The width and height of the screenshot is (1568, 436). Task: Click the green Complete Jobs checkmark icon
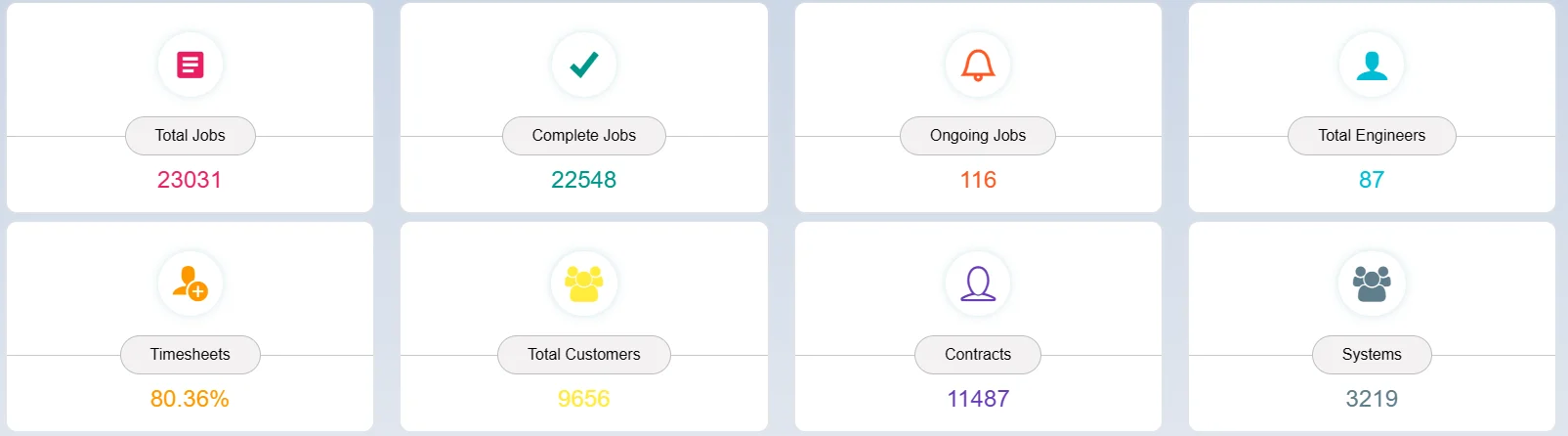tap(584, 65)
